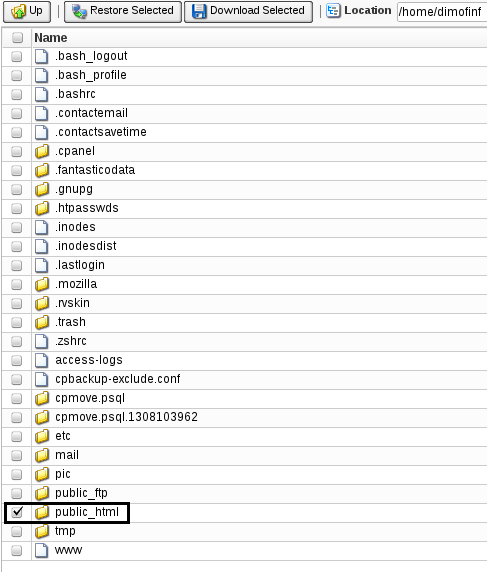Click the .trash folder icon
487x572 pixels.
(x=42, y=322)
